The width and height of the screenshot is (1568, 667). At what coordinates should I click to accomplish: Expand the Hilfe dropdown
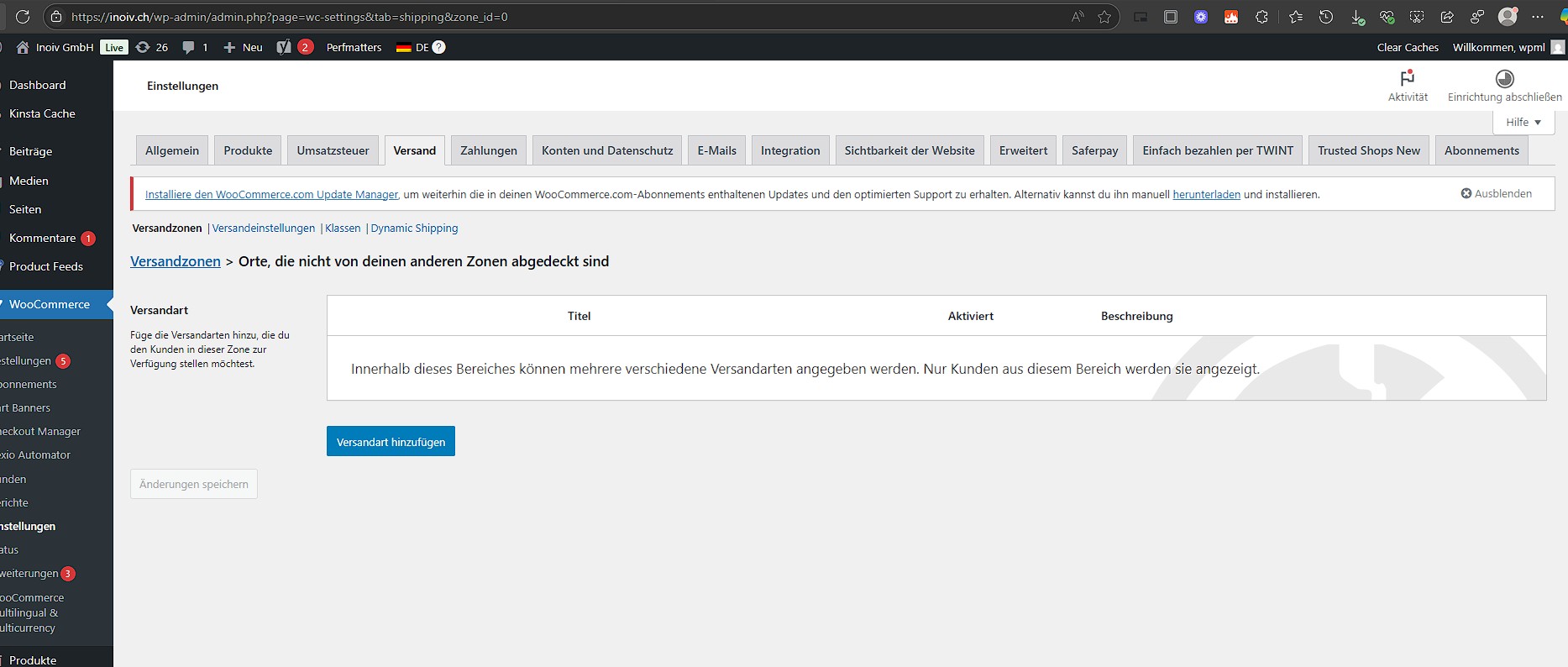click(1523, 122)
